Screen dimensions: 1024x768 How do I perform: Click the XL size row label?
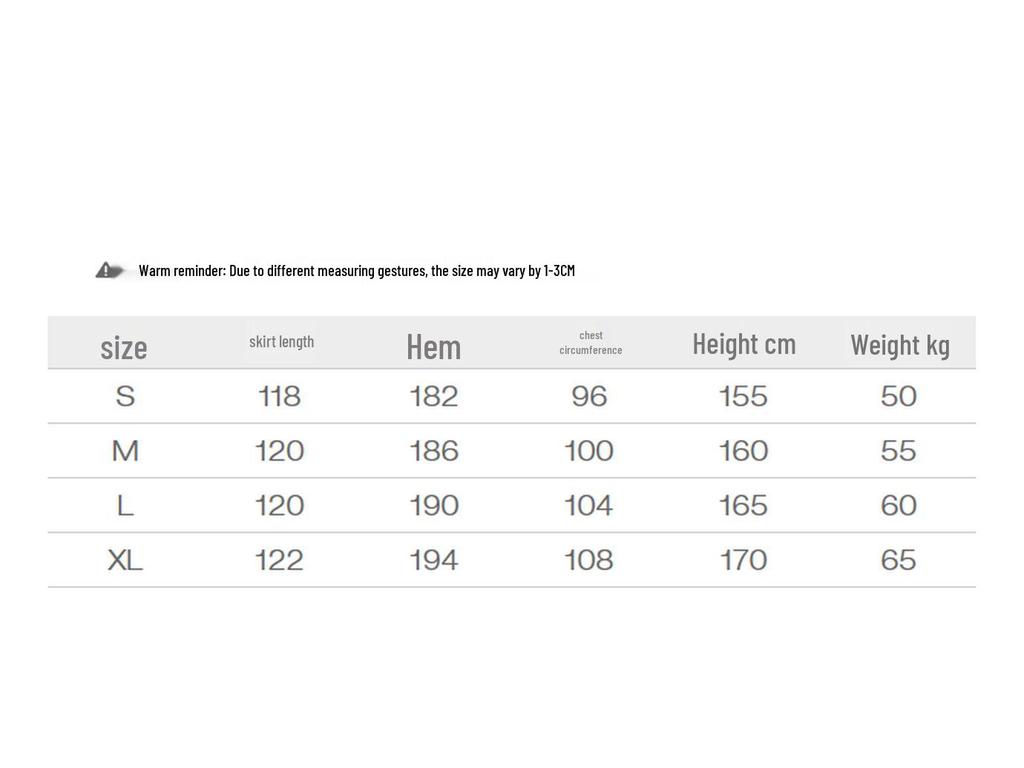pyautogui.click(x=125, y=560)
